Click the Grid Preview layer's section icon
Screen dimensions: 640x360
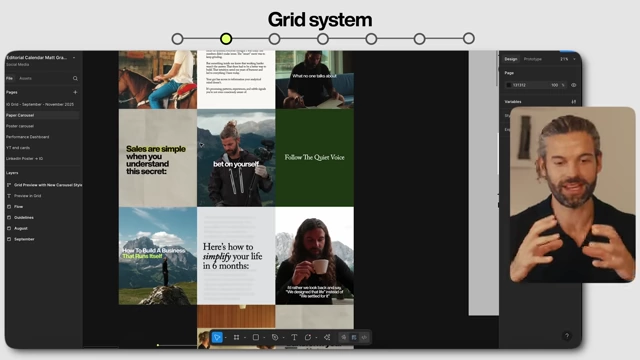[x=9, y=185]
